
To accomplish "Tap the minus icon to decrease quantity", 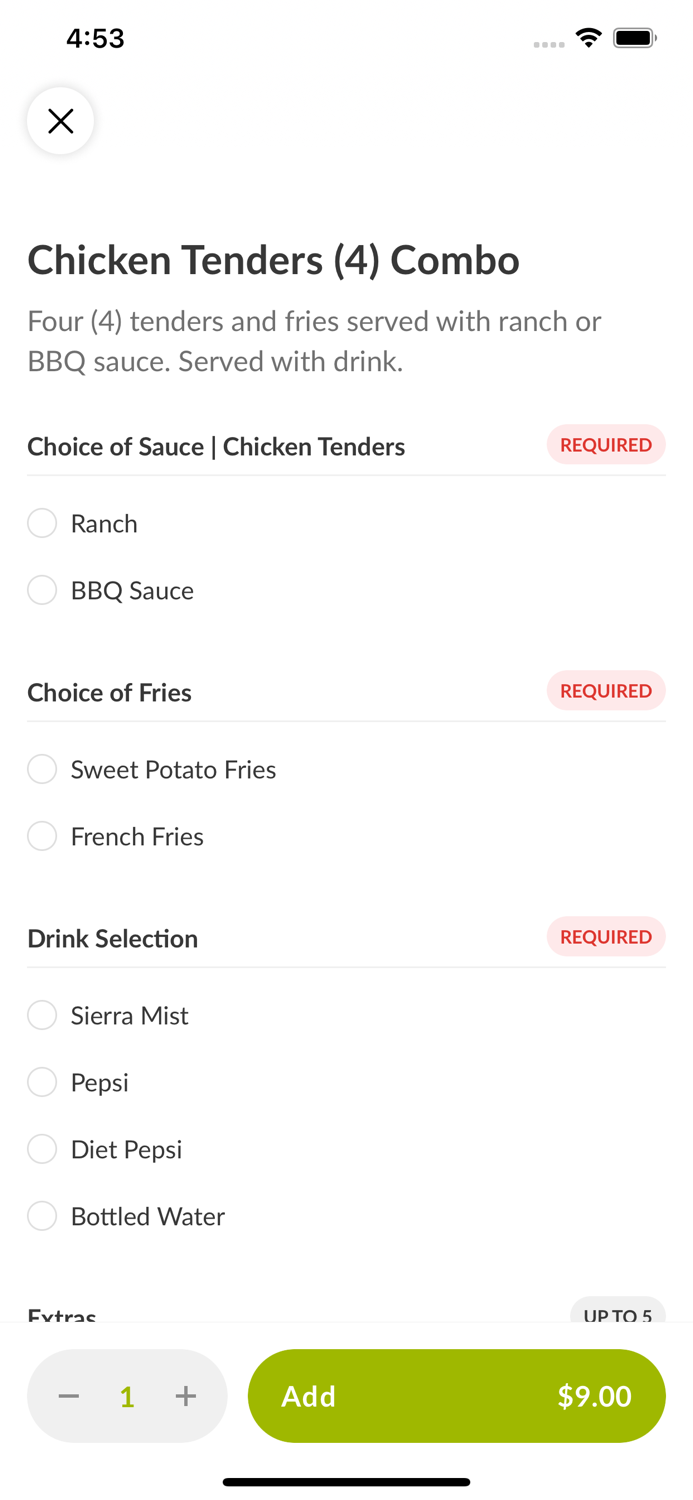I will coord(68,1396).
